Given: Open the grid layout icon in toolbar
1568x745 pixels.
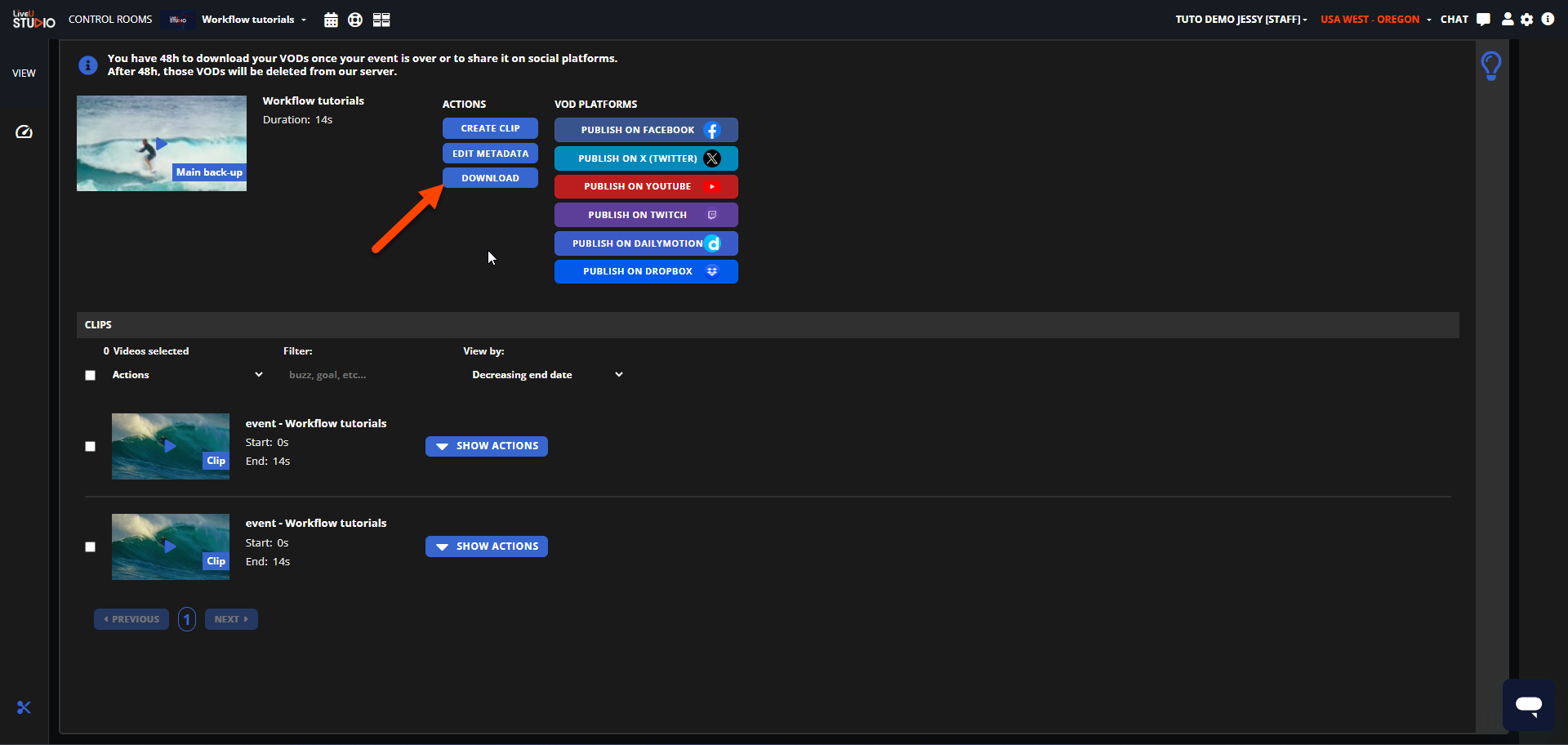Looking at the screenshot, I should [381, 20].
